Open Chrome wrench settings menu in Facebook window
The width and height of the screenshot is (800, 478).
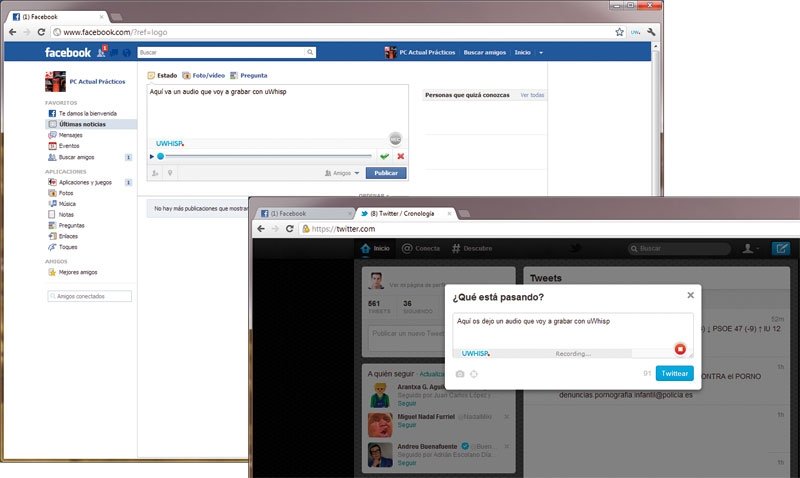pos(651,32)
